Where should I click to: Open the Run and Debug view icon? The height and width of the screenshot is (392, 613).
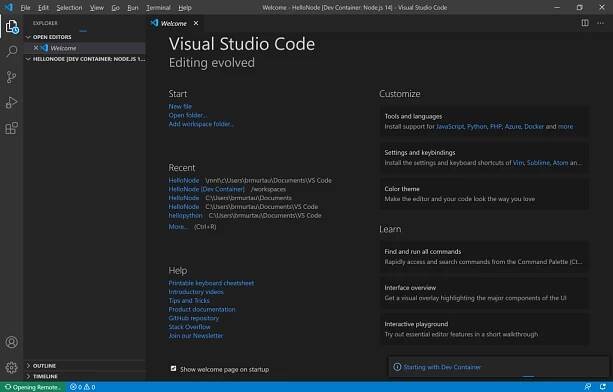coord(12,102)
